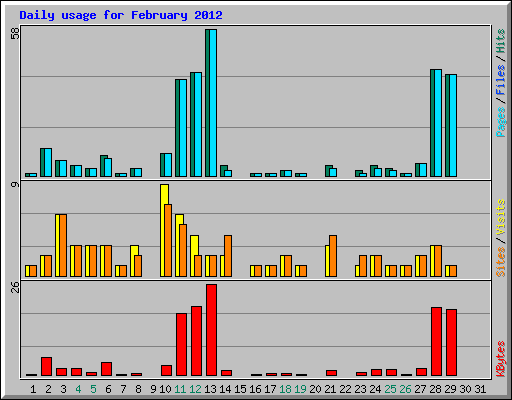The width and height of the screenshot is (512, 400).
Task: Click the tallest hits bar for day 13
Action: (208, 103)
